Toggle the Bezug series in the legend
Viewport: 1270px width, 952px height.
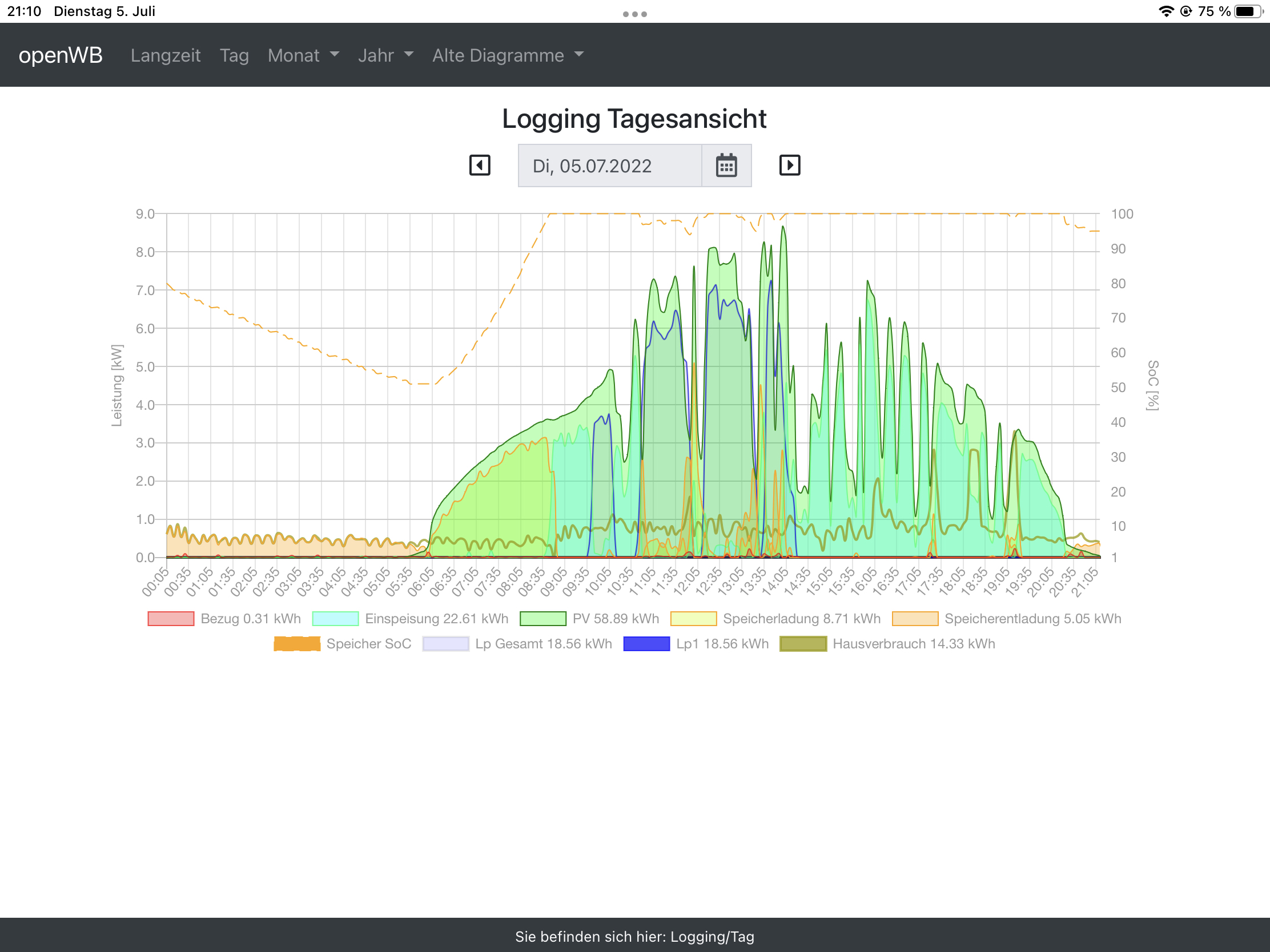click(224, 619)
